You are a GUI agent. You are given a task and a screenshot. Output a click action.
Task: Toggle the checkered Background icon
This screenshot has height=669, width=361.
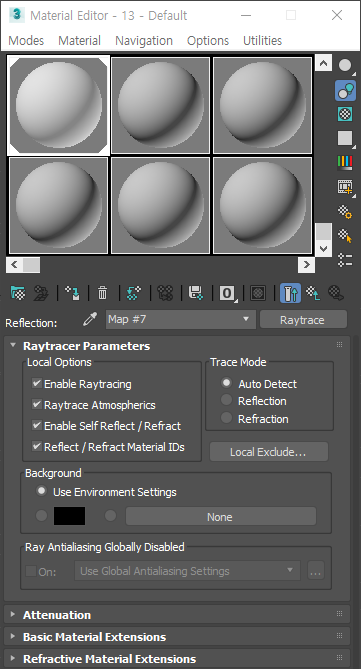click(x=345, y=114)
